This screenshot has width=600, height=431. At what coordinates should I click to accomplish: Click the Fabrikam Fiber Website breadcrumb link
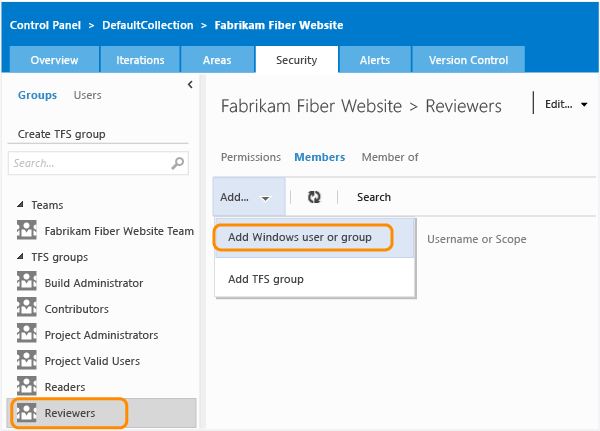279,25
